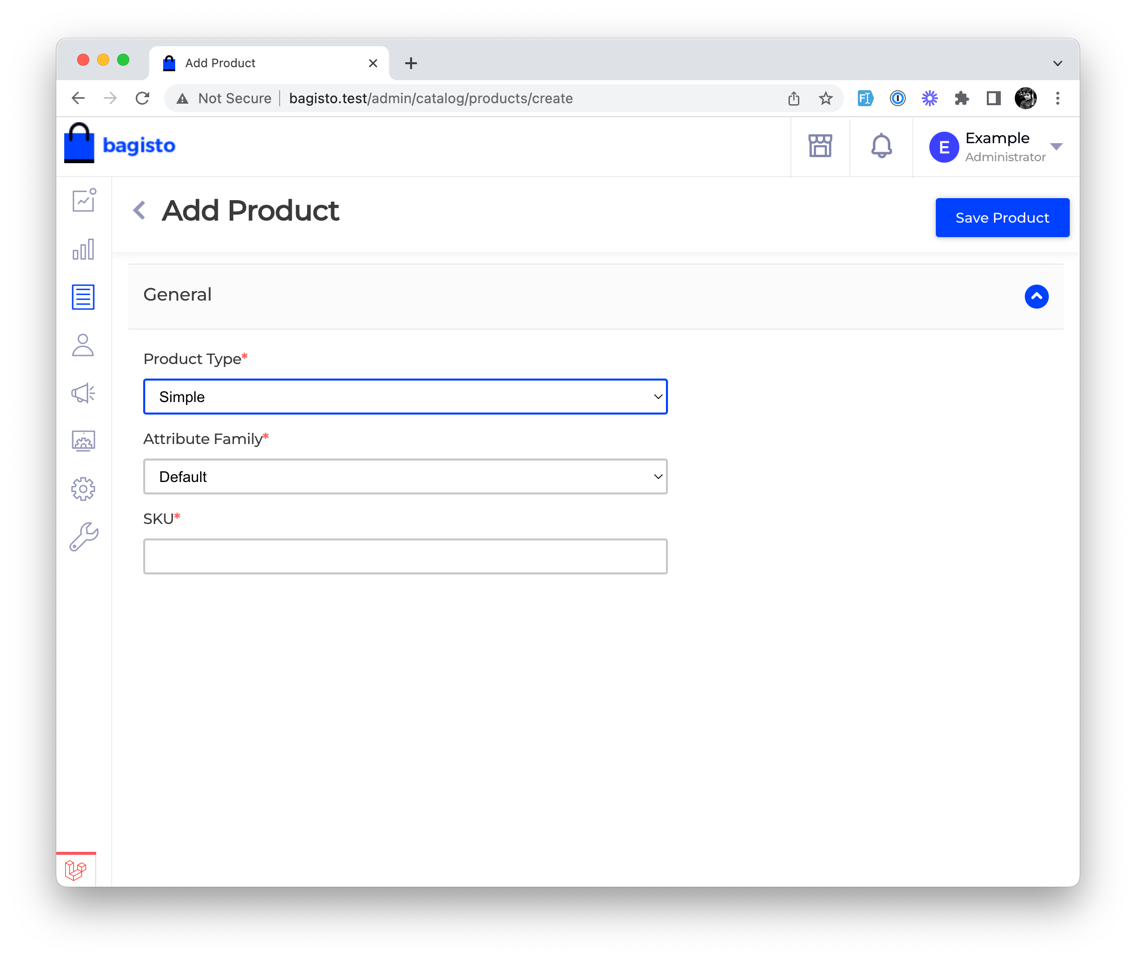Viewport: 1136px width, 961px height.
Task: Click the SKU field label
Action: click(161, 519)
